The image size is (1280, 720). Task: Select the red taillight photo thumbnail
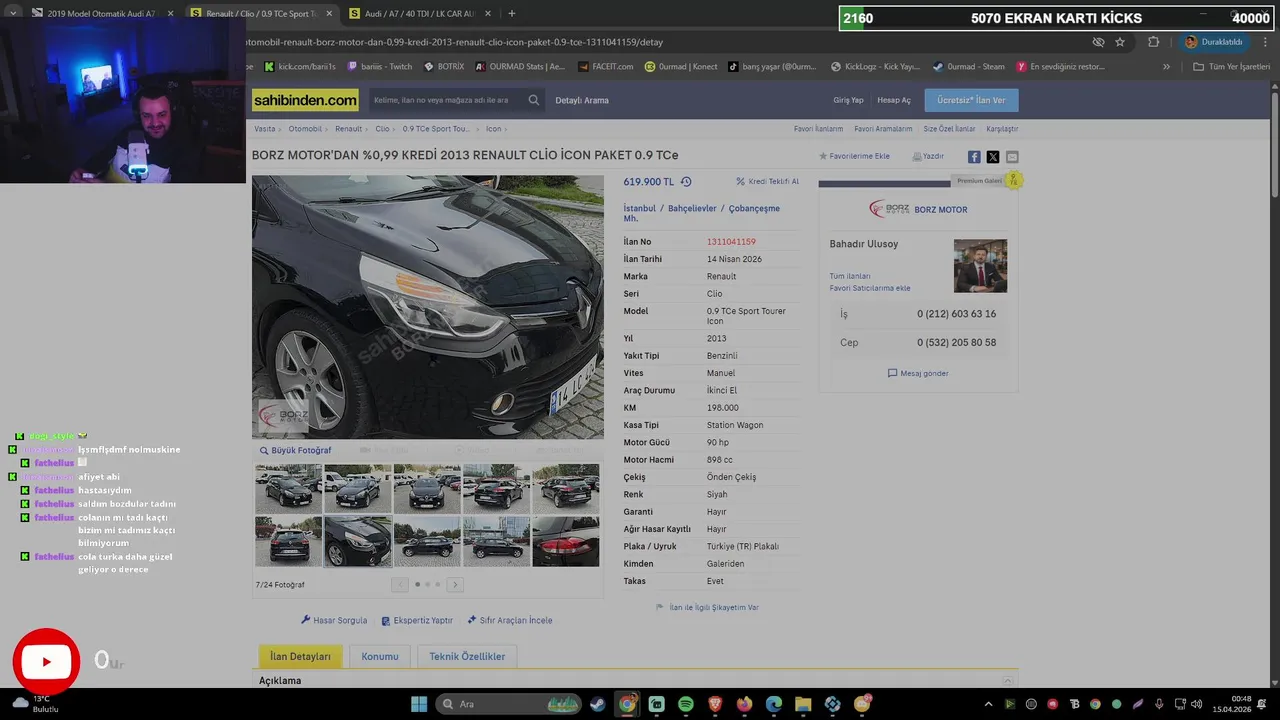click(x=566, y=541)
